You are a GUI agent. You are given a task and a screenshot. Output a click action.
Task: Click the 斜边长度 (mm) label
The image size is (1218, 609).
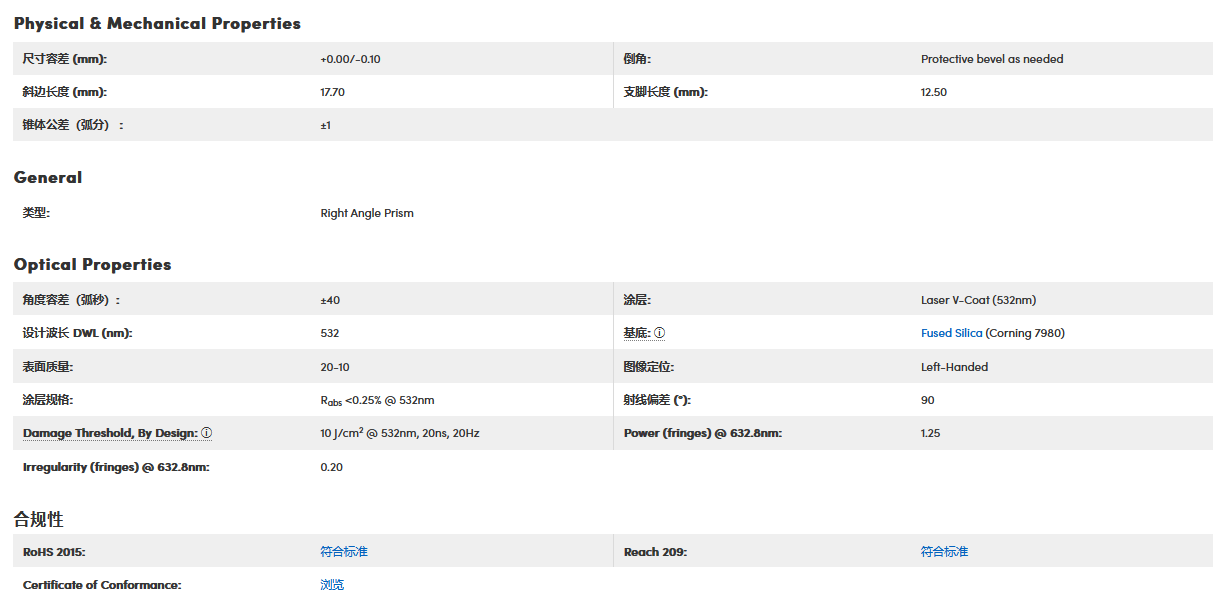(x=65, y=92)
